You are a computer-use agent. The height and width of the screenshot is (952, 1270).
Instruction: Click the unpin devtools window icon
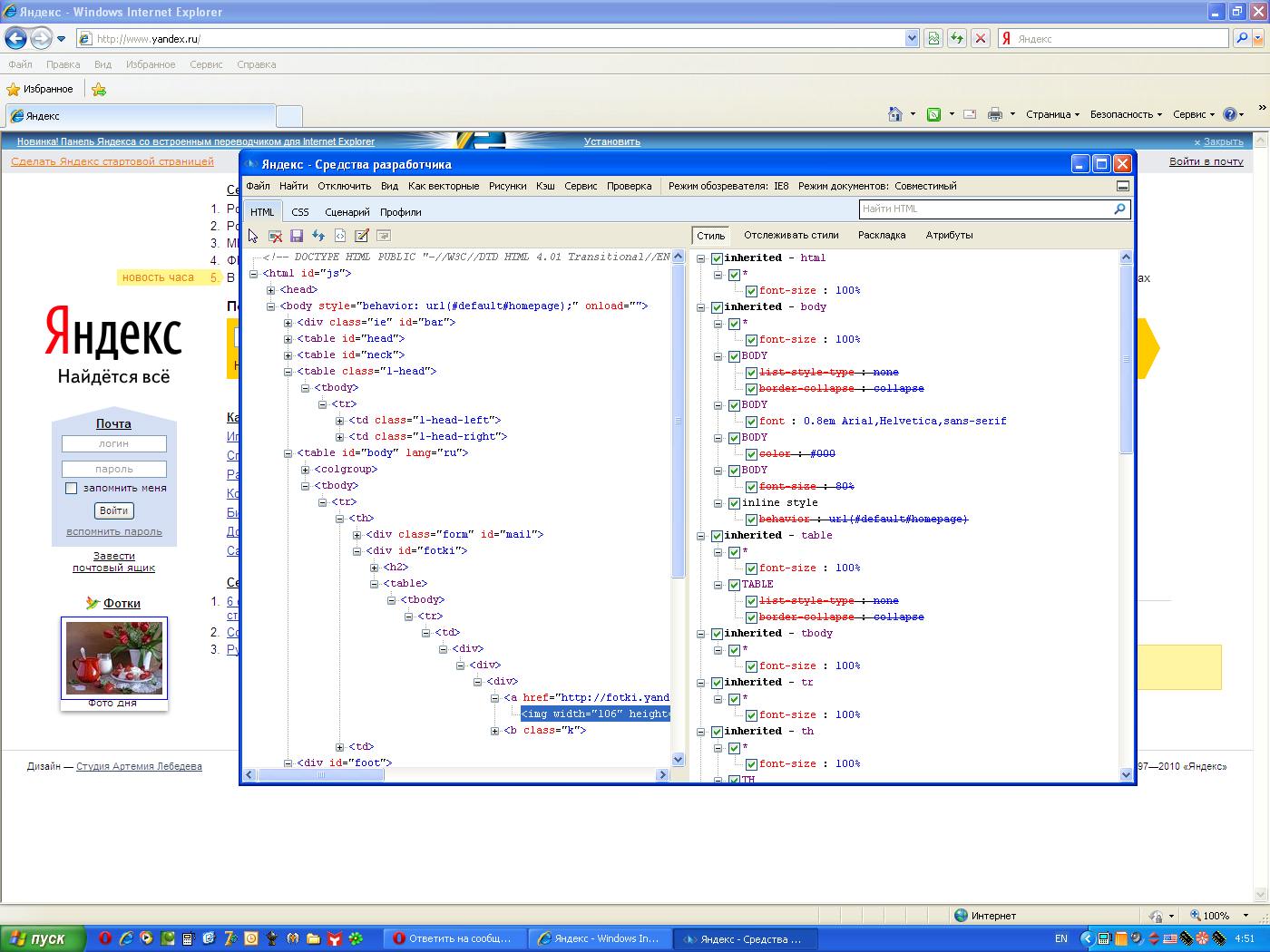(x=1122, y=186)
